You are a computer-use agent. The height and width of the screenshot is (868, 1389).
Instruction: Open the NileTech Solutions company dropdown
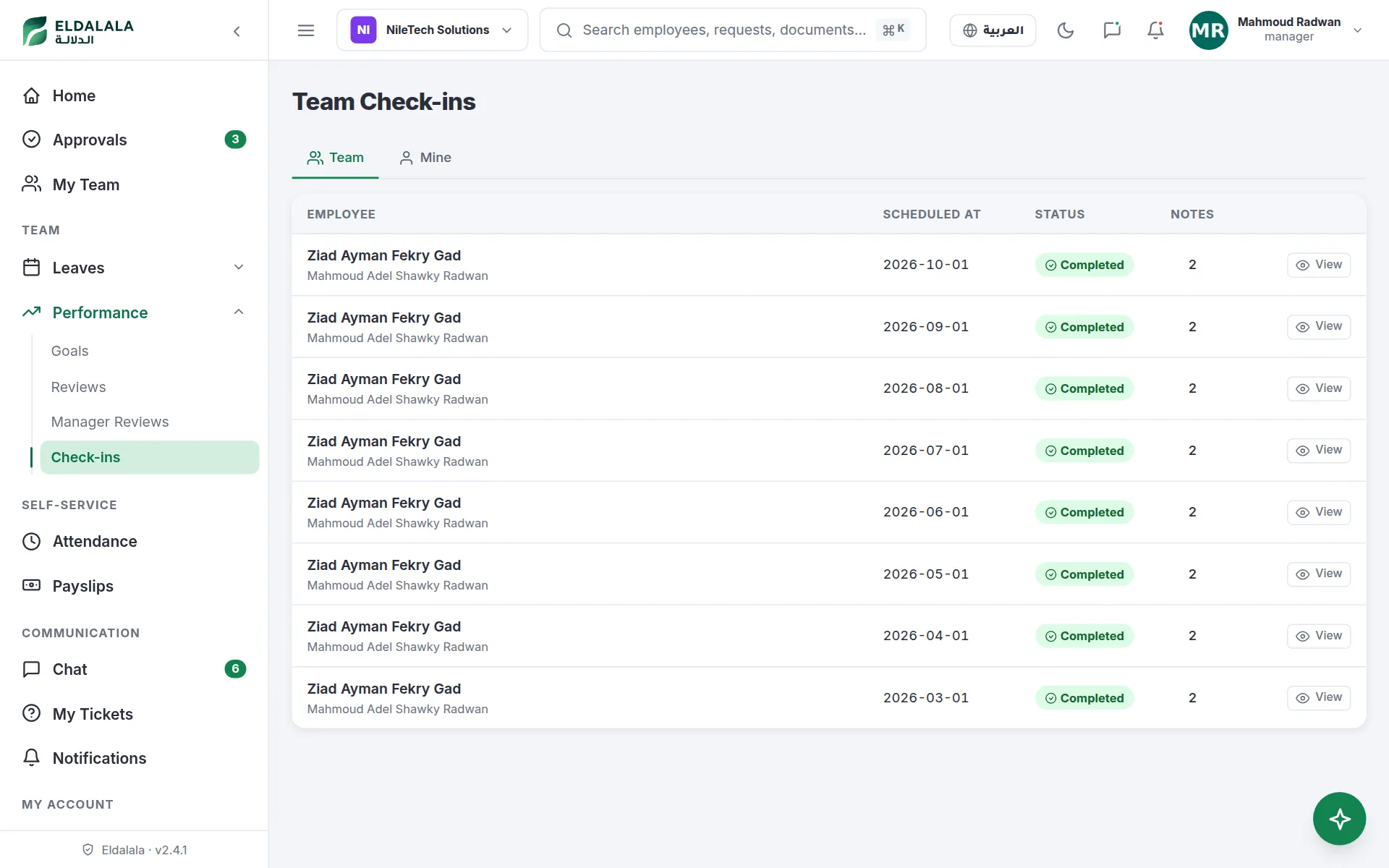[432, 30]
